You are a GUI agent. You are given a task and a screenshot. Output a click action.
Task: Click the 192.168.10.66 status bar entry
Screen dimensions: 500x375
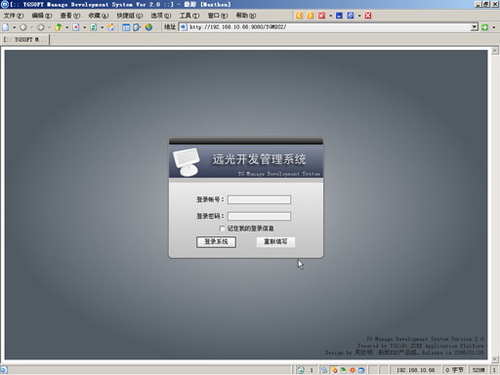point(415,370)
